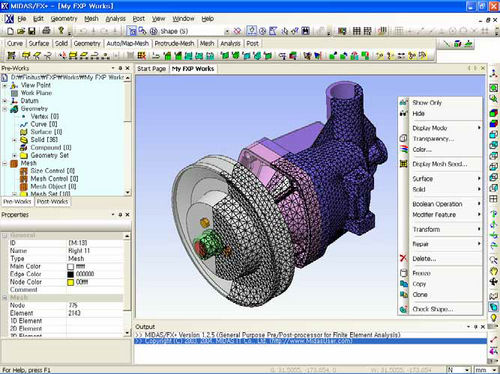The height and width of the screenshot is (374, 500).
Task: Click the Open folder toolbar icon
Action: click(21, 31)
